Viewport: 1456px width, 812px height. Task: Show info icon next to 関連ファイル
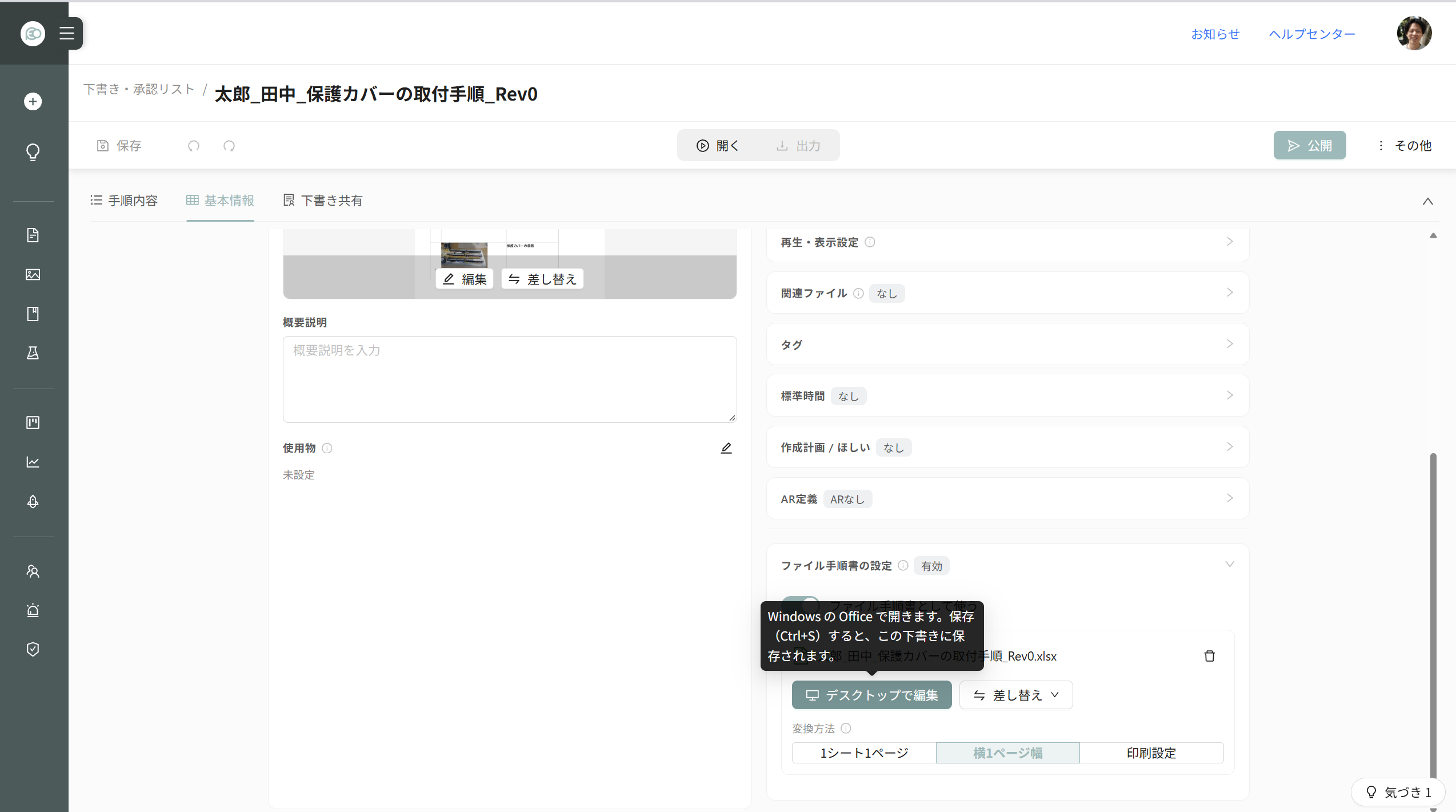pyautogui.click(x=858, y=293)
